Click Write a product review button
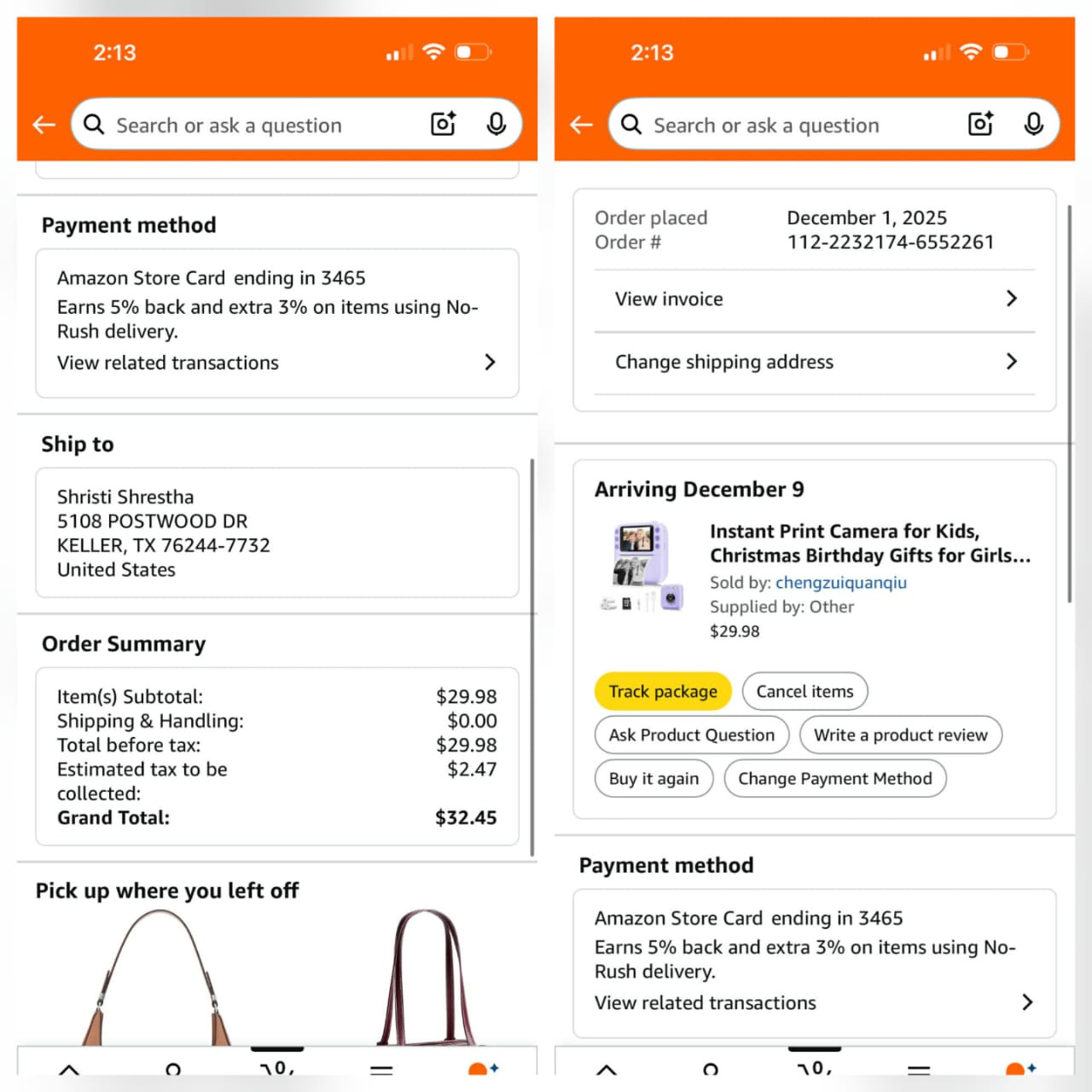 click(900, 735)
